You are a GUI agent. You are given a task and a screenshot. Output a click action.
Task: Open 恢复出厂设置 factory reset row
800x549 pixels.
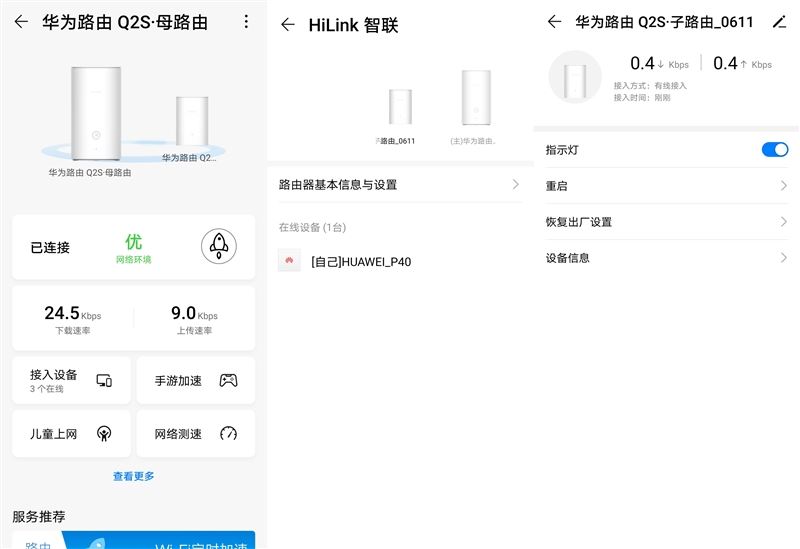click(666, 222)
